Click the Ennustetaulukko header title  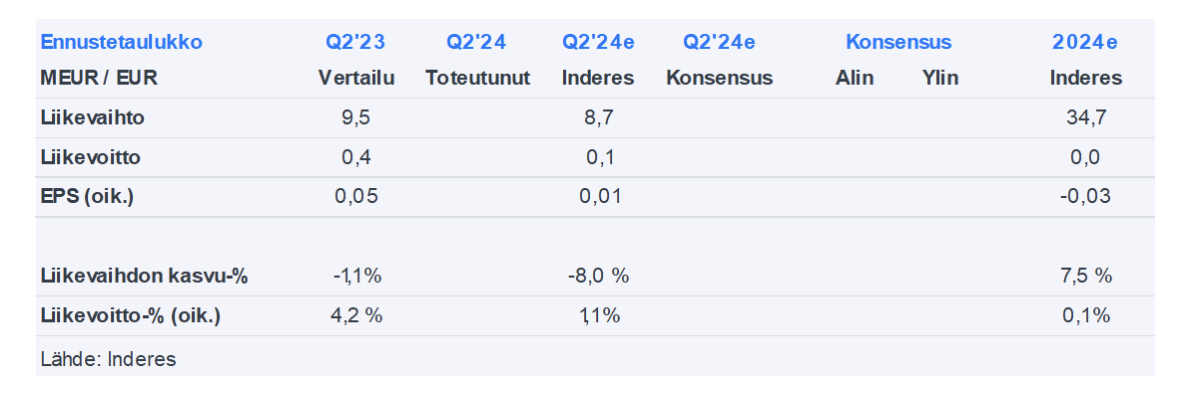click(121, 42)
